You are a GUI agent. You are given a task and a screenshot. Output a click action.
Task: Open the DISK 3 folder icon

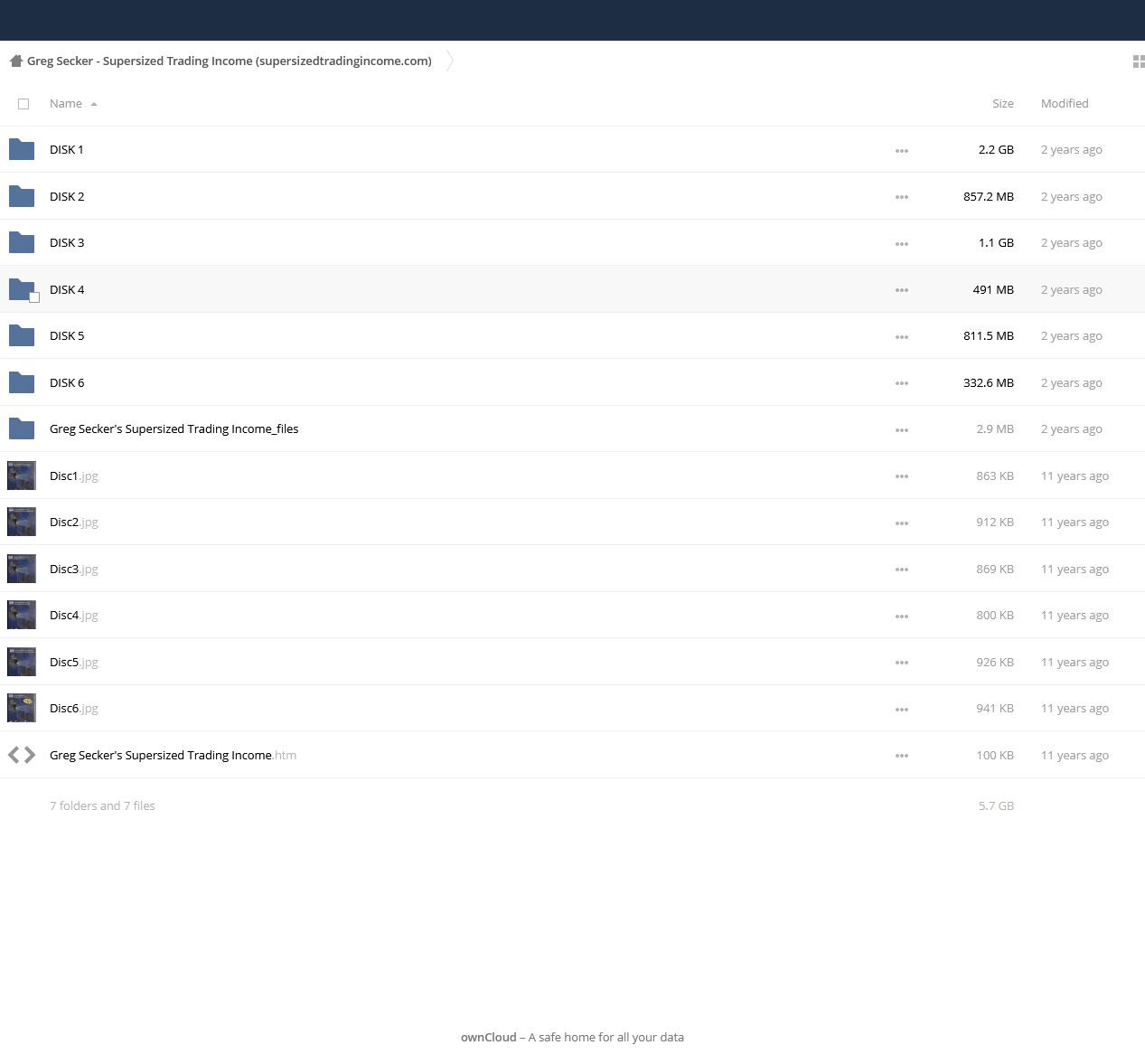tap(22, 243)
